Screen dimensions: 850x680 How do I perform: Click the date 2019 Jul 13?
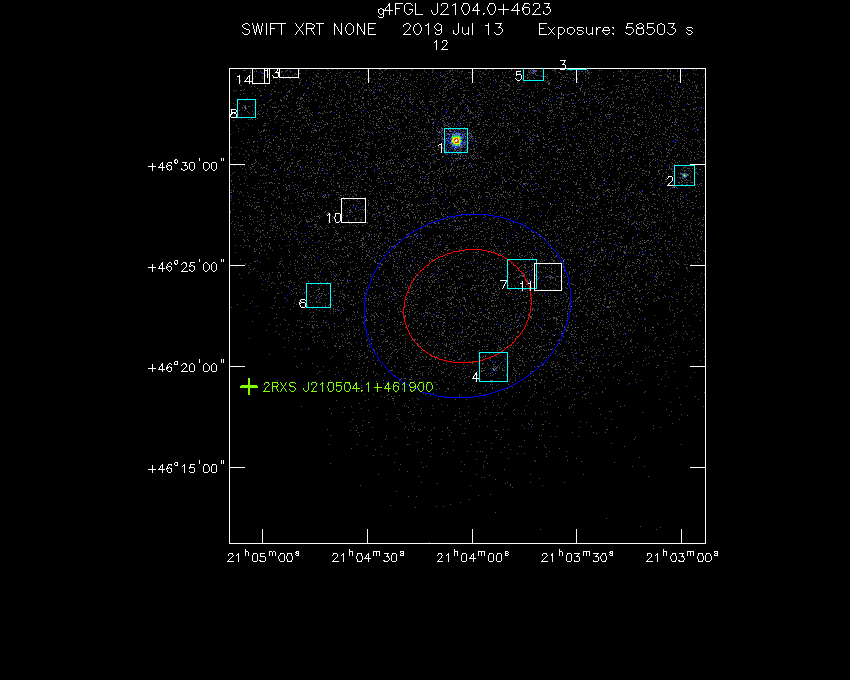tap(453, 29)
